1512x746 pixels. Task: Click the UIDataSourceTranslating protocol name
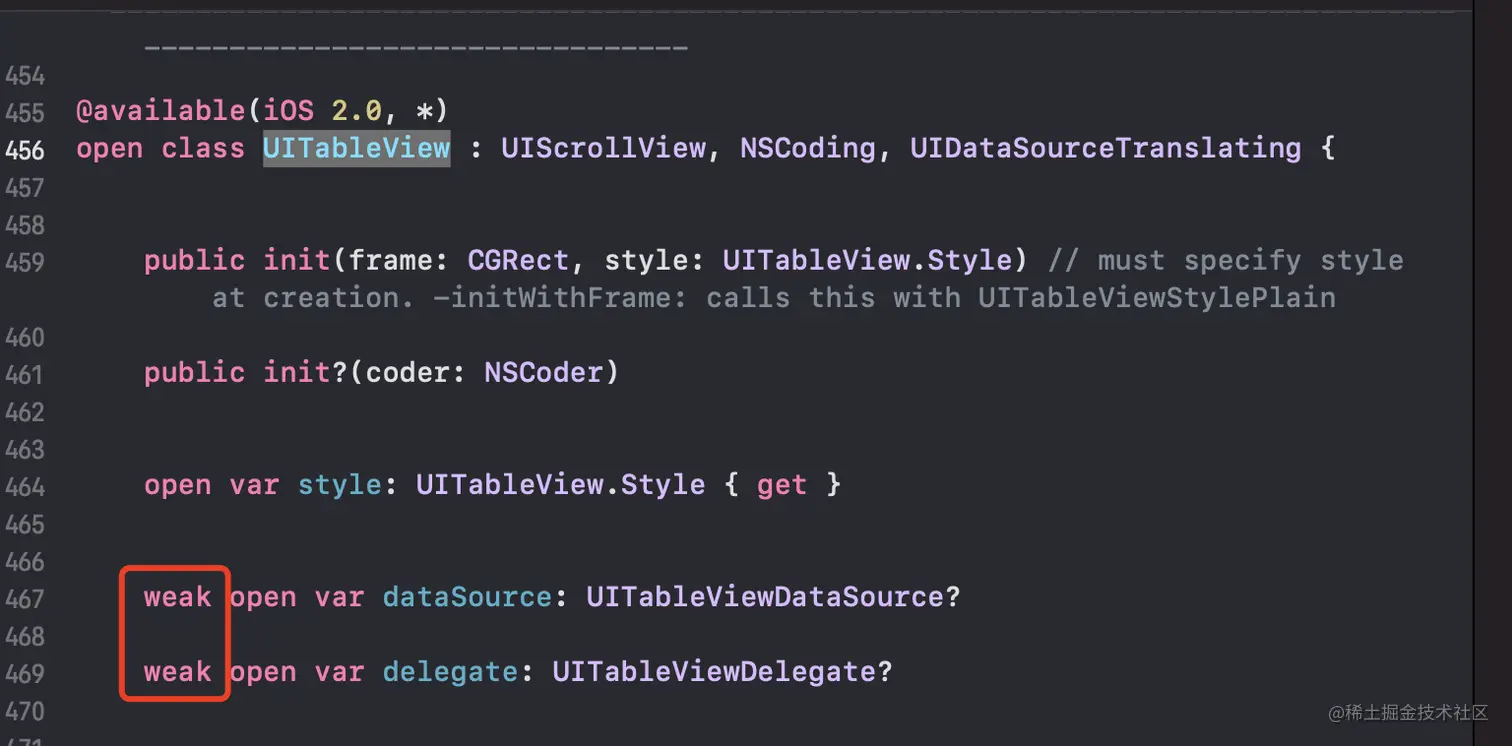[x=1105, y=149]
